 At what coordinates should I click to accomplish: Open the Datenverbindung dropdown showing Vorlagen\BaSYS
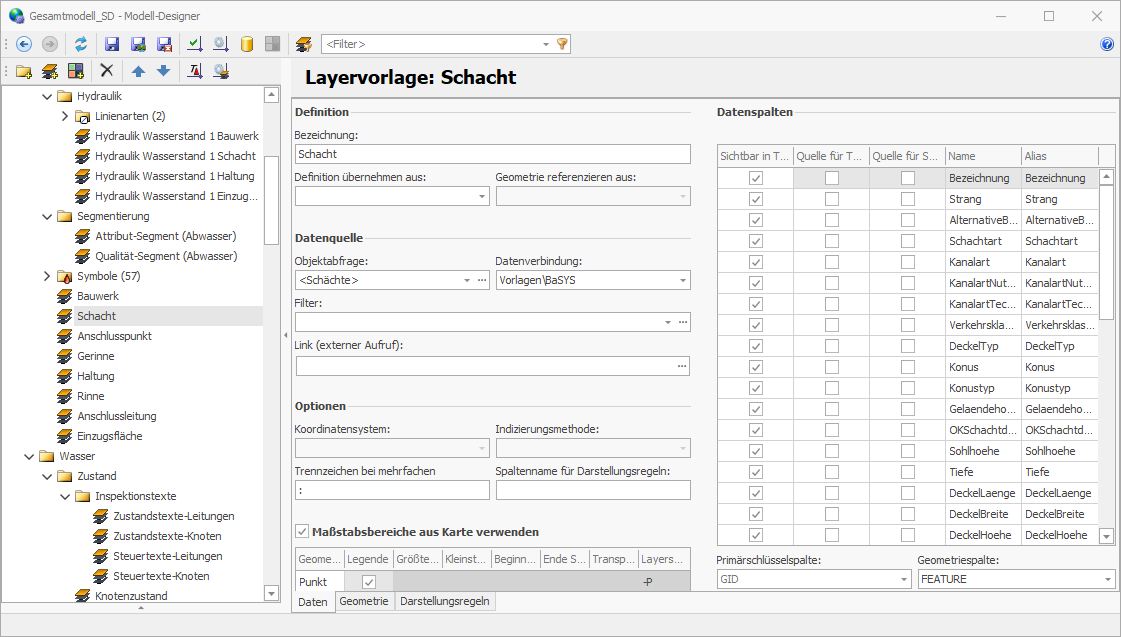click(682, 280)
